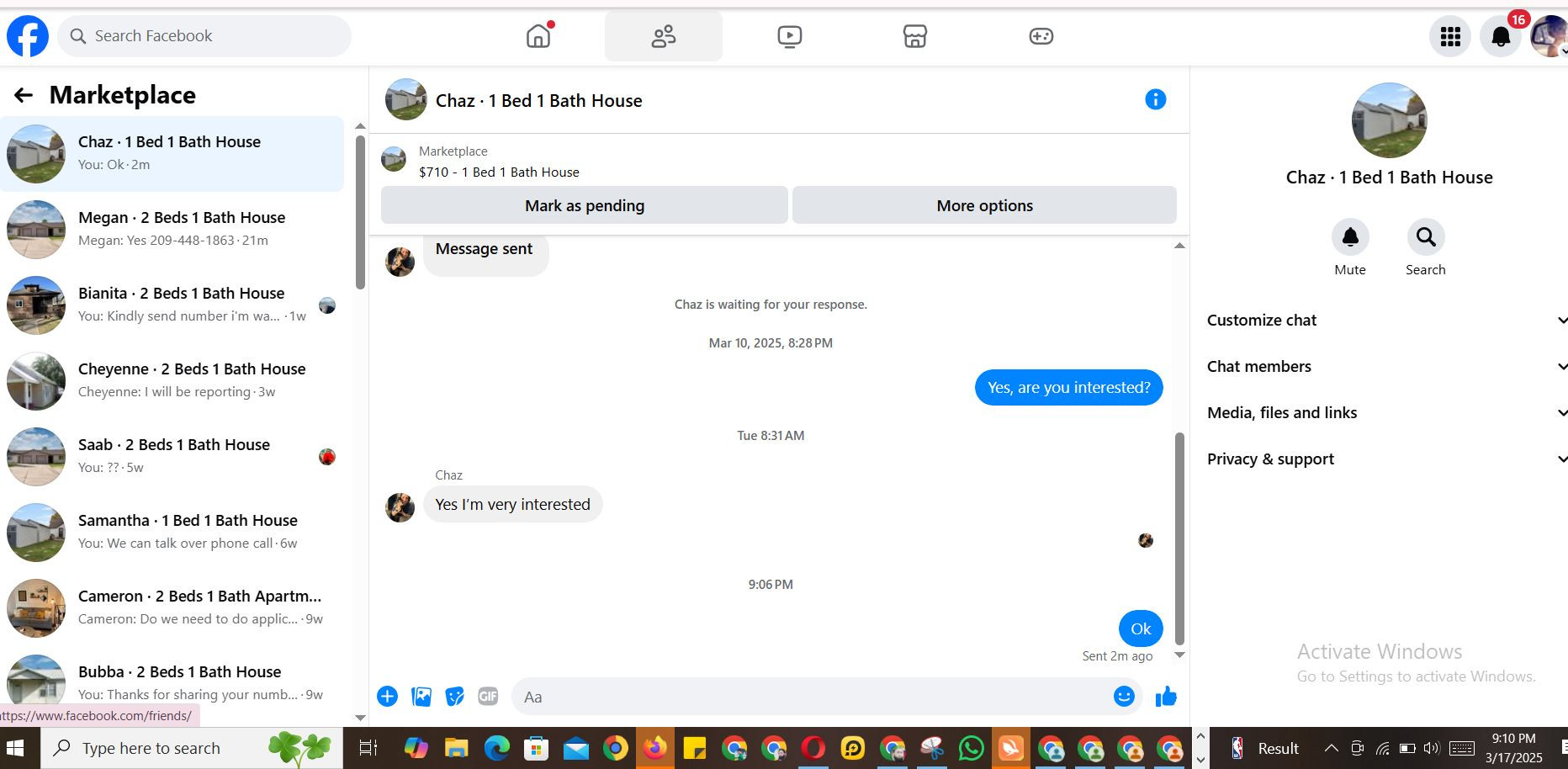The width and height of the screenshot is (1568, 769).
Task: Click the chat messages scrollbar thumb
Action: (x=1179, y=538)
